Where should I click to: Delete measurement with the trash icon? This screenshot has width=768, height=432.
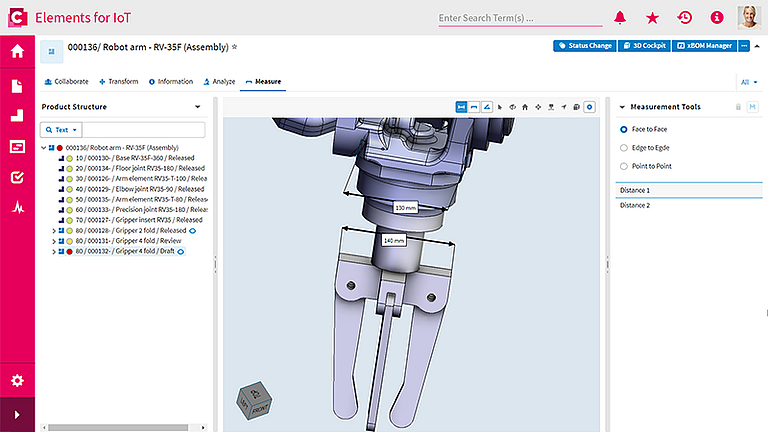click(738, 107)
